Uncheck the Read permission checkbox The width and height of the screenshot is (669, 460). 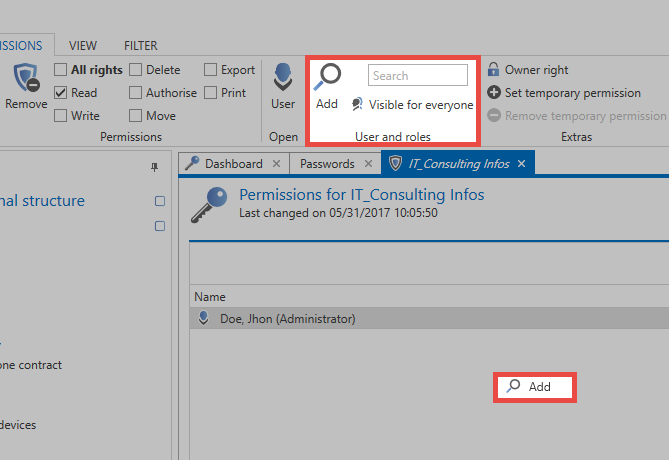(x=61, y=93)
